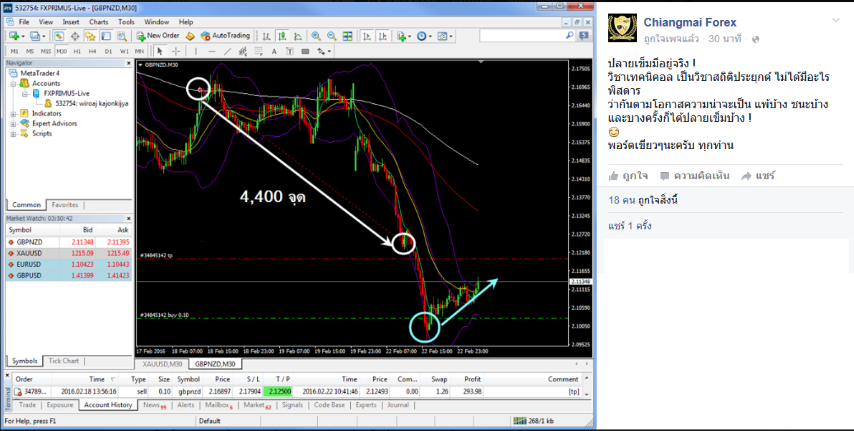Switch to the XAUUSD,M30 chart tab

pos(162,364)
